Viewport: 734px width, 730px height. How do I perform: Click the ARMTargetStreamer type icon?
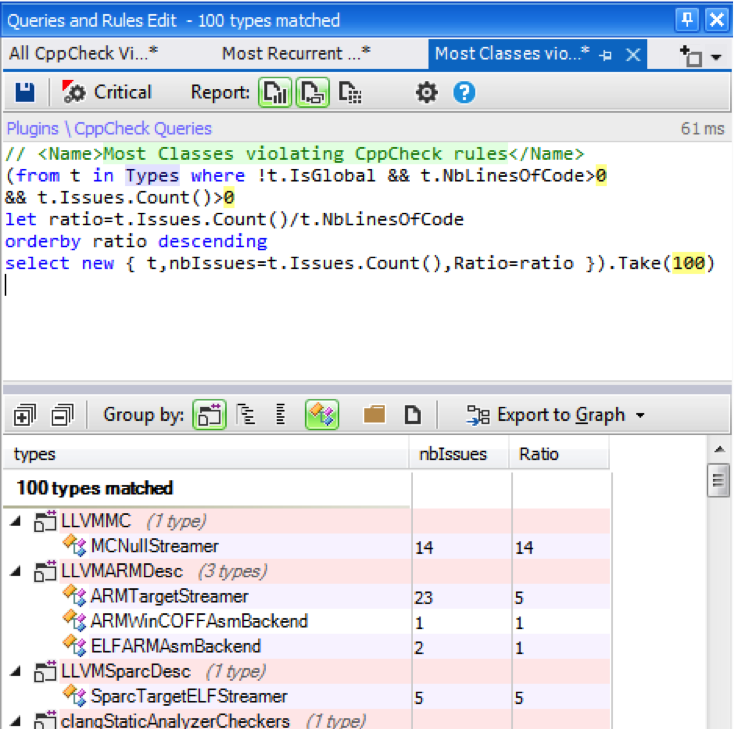pos(75,596)
